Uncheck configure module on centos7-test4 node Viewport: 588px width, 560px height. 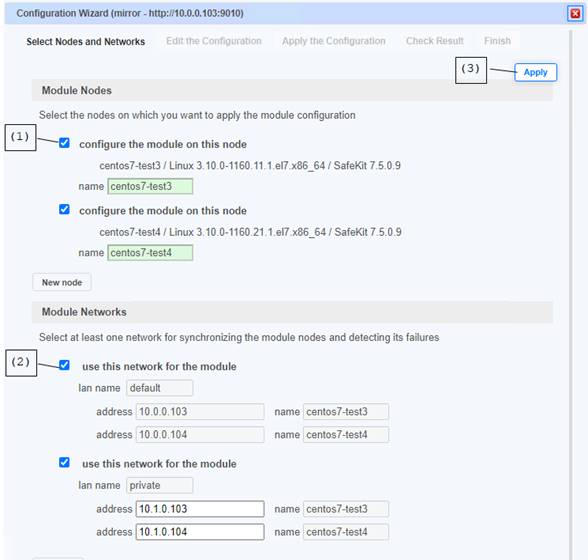click(x=64, y=209)
